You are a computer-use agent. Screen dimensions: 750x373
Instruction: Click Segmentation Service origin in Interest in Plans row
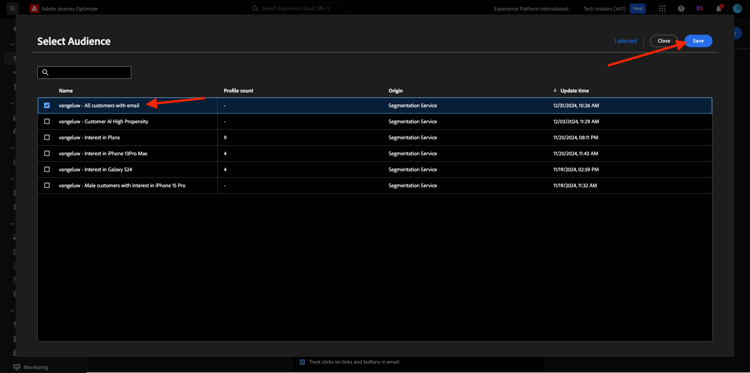[x=412, y=137]
